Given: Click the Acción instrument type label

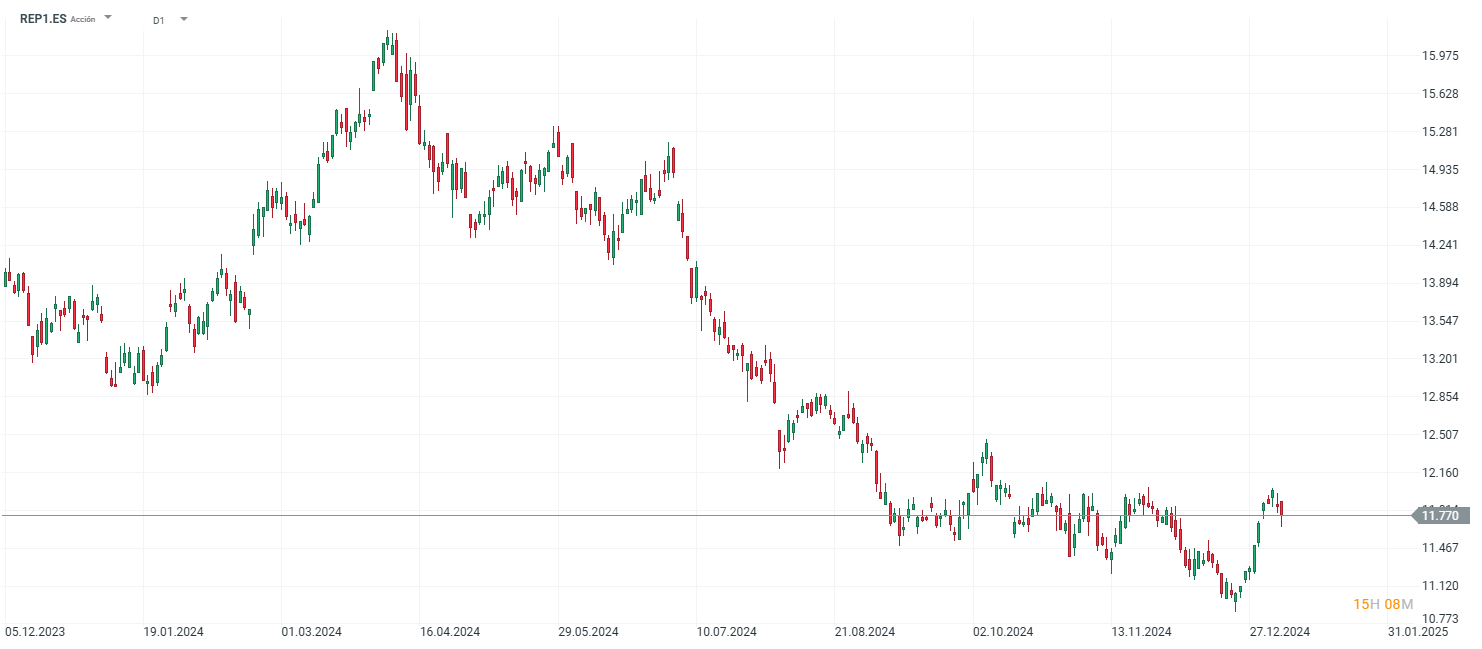Looking at the screenshot, I should [x=83, y=19].
